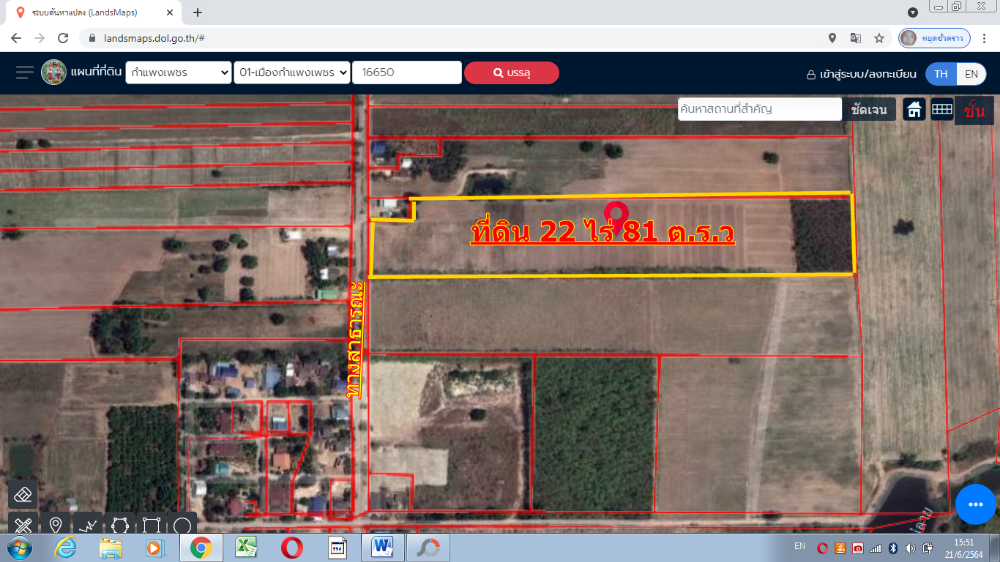Select the circle drawing tool
The width and height of the screenshot is (1000, 562).
182,525
